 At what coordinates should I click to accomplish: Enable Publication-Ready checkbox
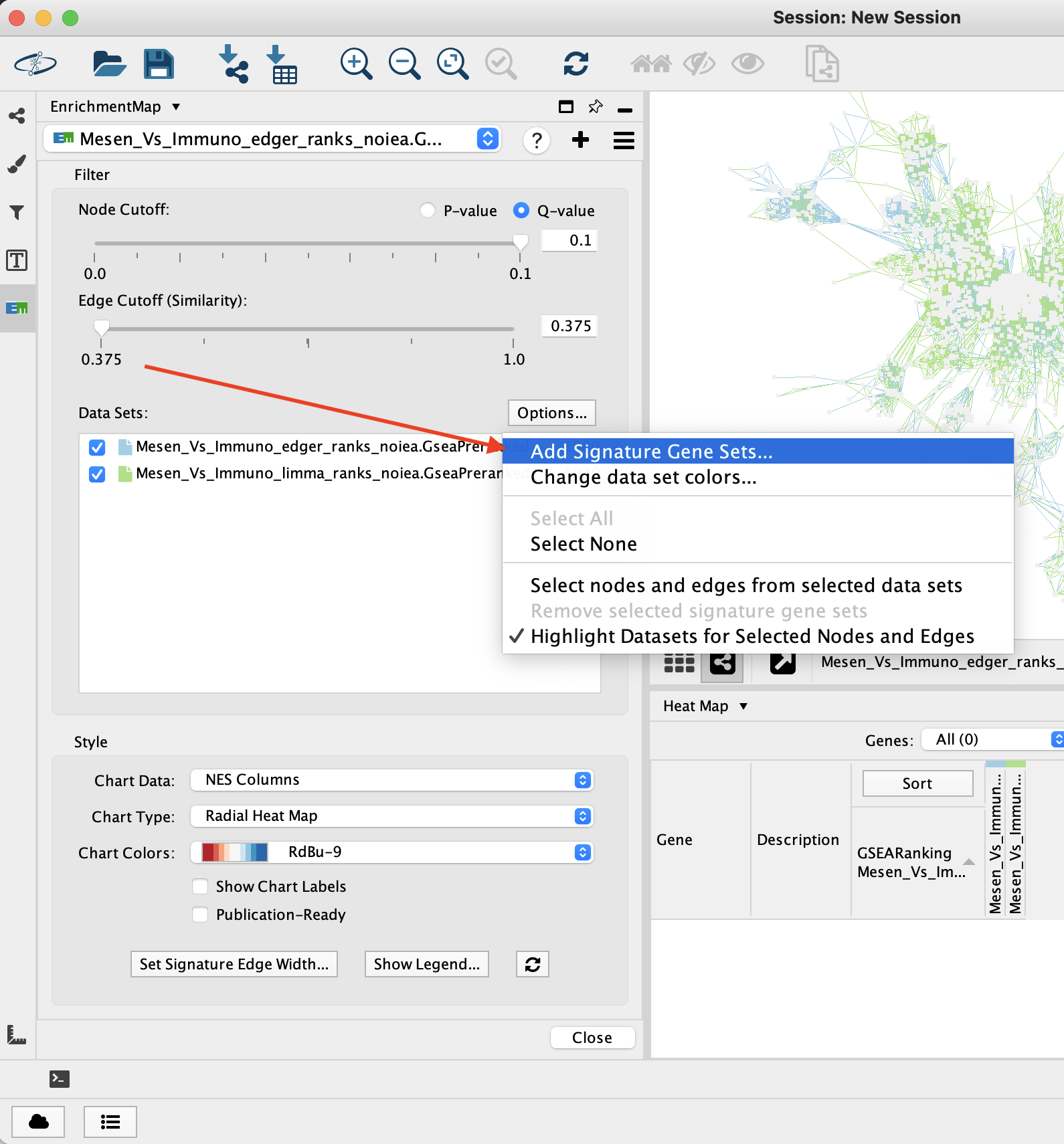click(200, 915)
